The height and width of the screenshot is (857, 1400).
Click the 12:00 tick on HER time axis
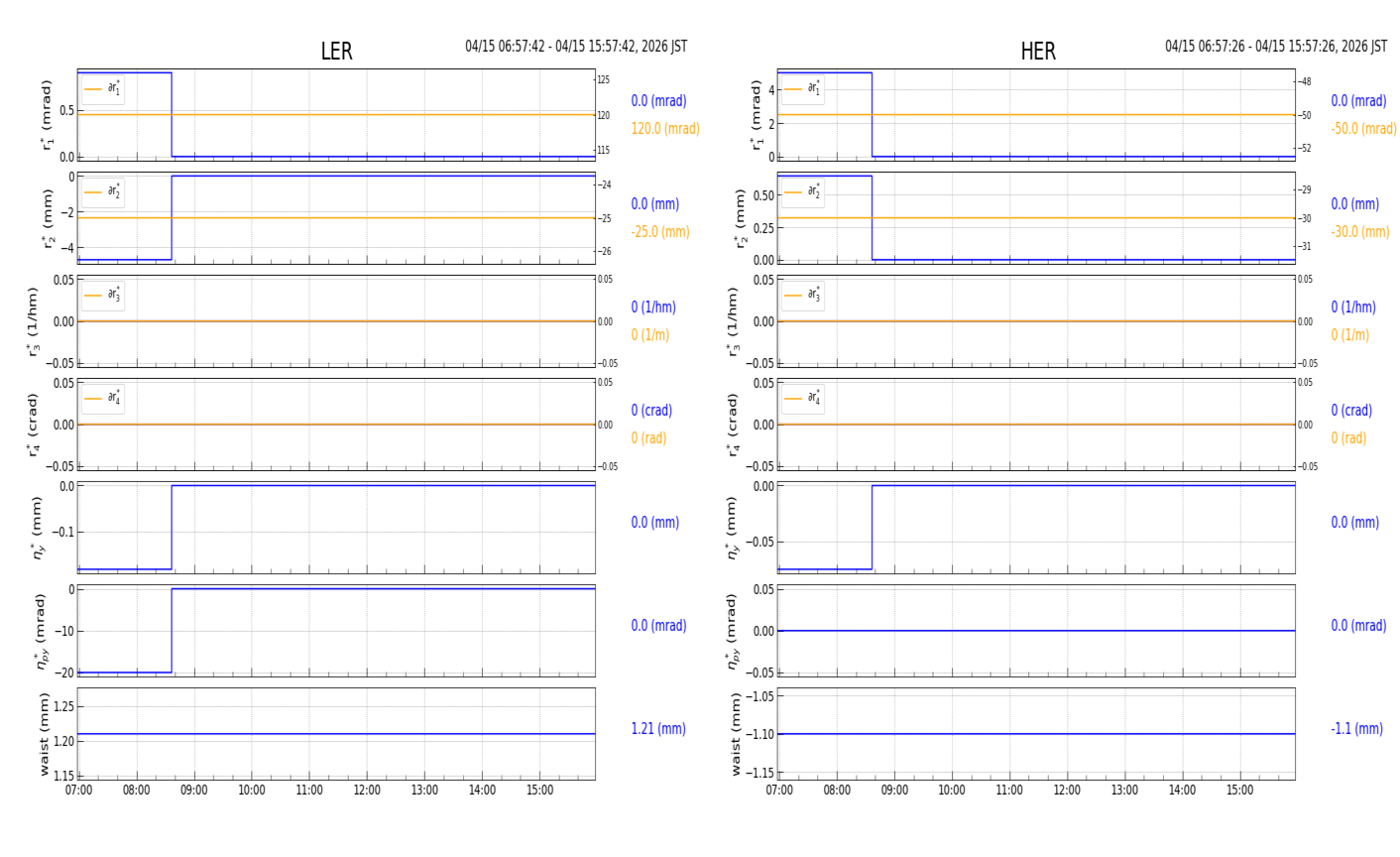(1067, 791)
